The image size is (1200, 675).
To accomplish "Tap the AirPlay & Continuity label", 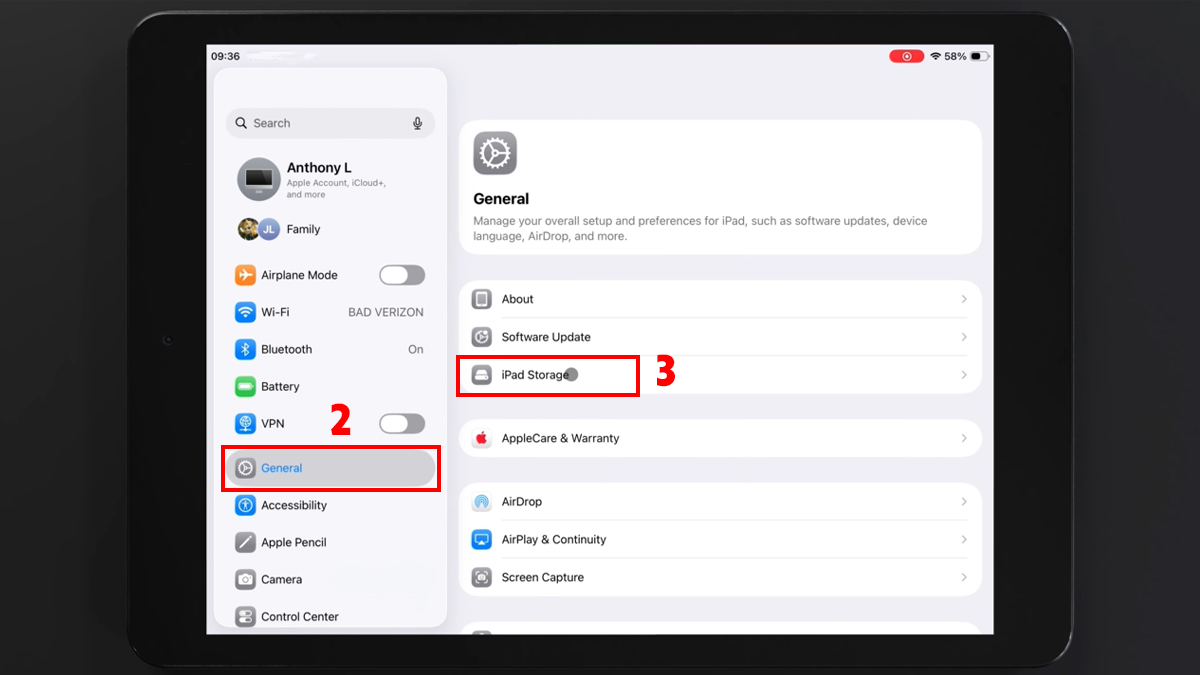I will (554, 540).
